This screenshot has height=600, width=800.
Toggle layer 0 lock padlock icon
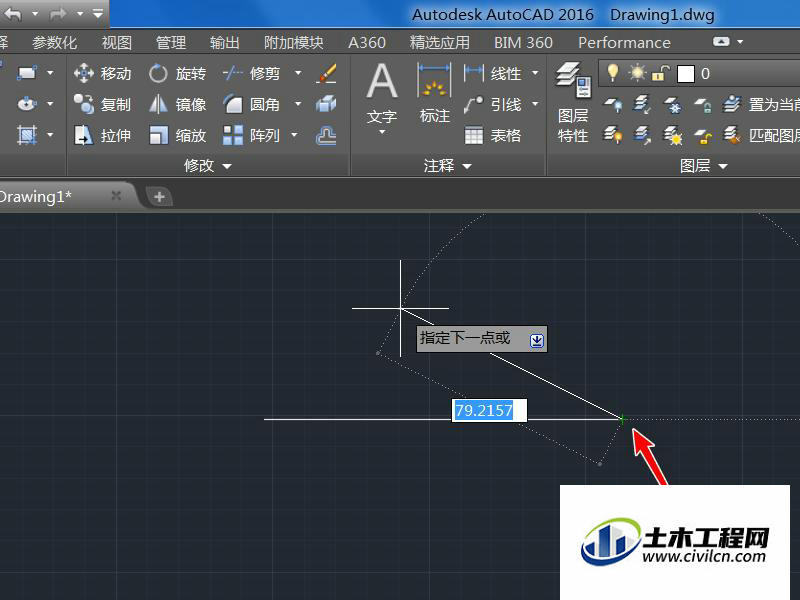point(661,73)
